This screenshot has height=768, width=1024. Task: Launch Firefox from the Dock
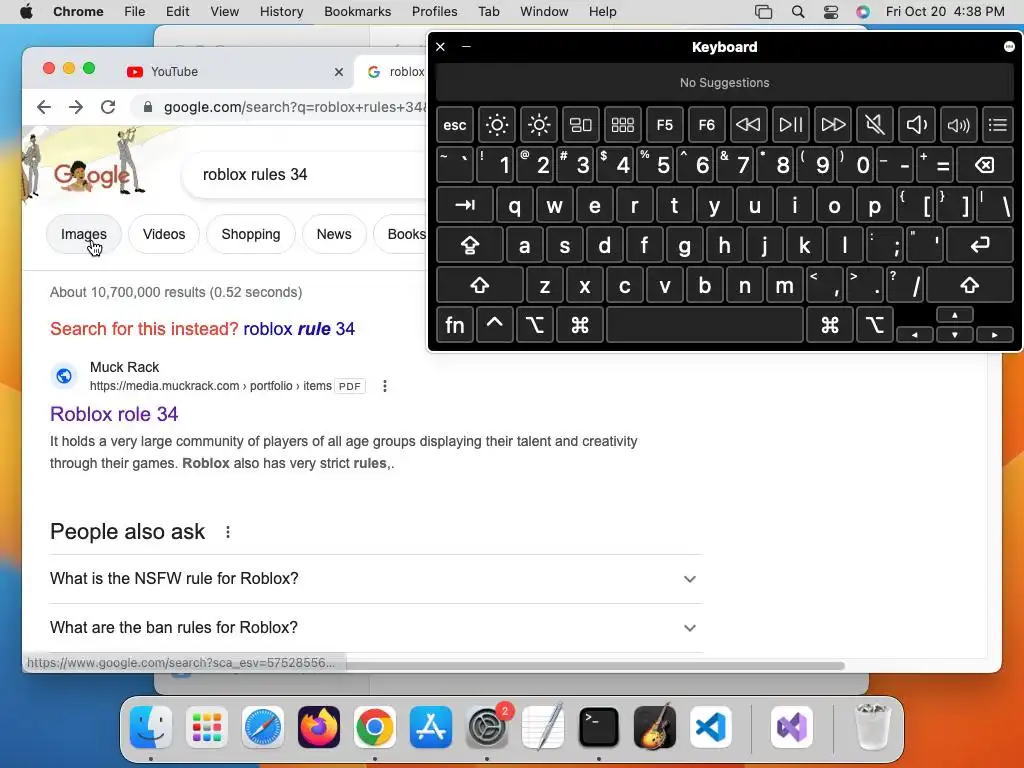319,727
